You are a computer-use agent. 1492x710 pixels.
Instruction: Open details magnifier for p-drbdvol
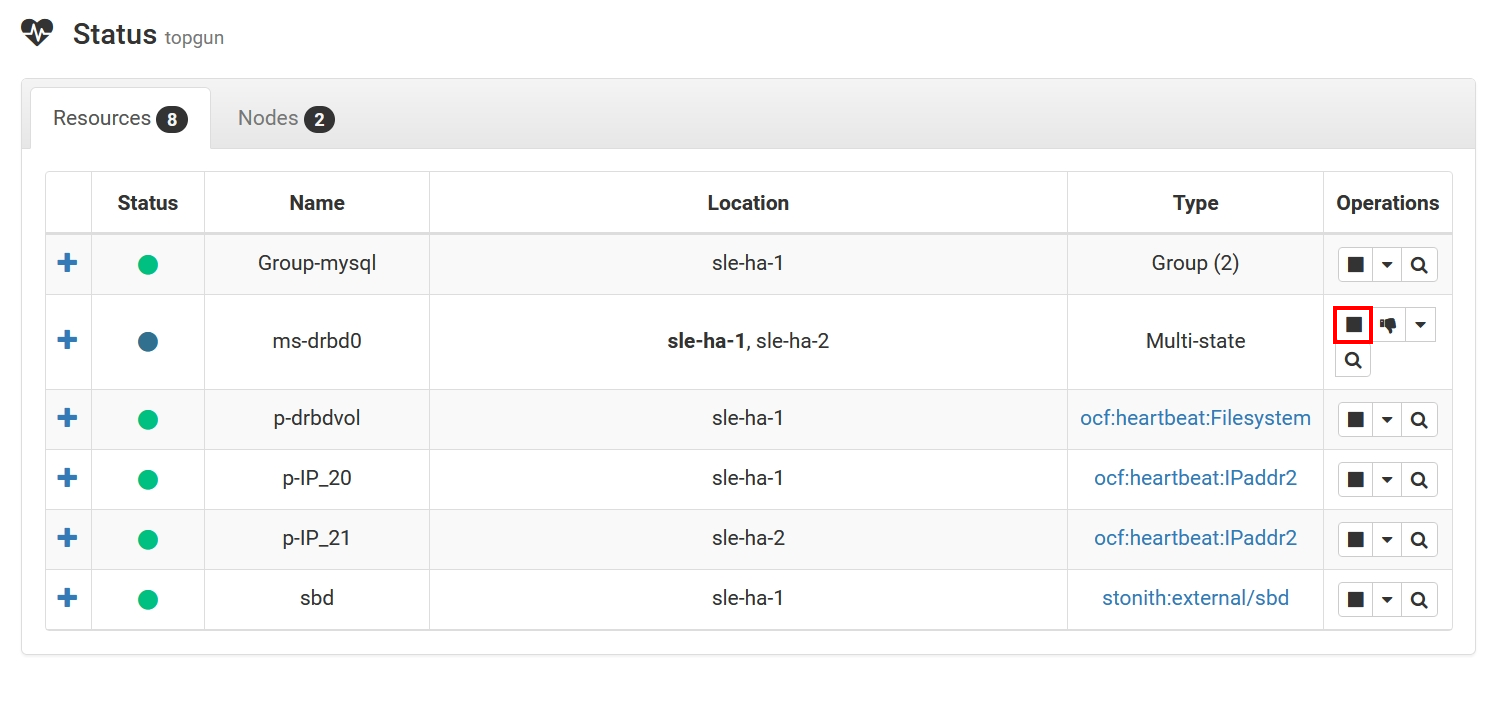1419,420
